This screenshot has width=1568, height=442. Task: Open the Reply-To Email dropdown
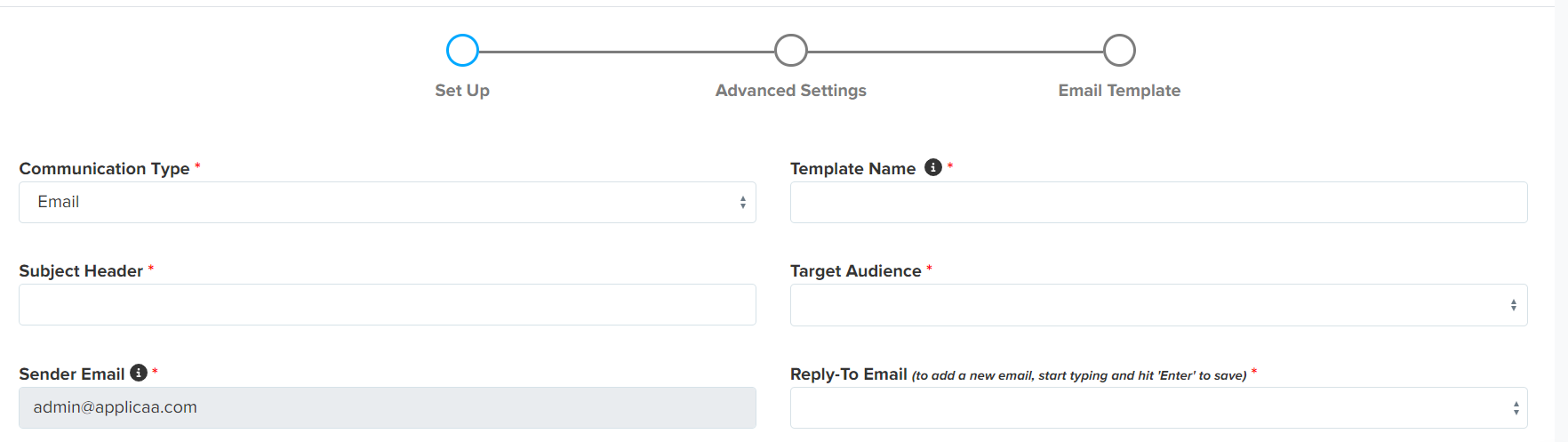[x=1158, y=408]
